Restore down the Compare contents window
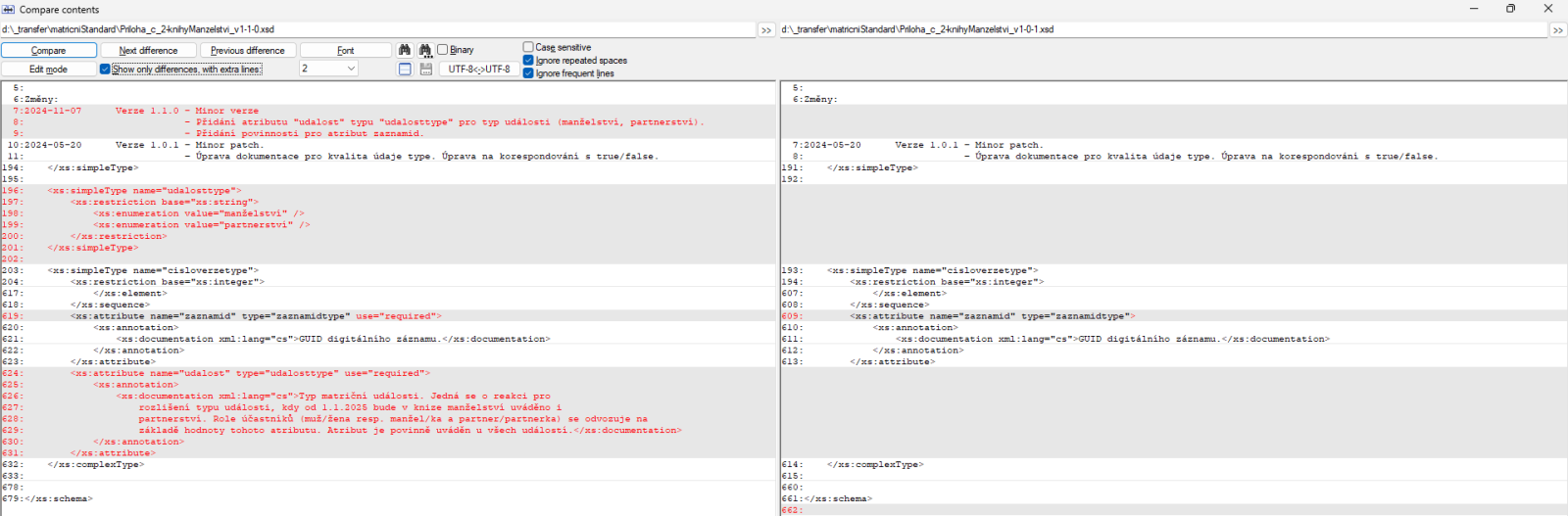1568x516 pixels. (x=1510, y=9)
